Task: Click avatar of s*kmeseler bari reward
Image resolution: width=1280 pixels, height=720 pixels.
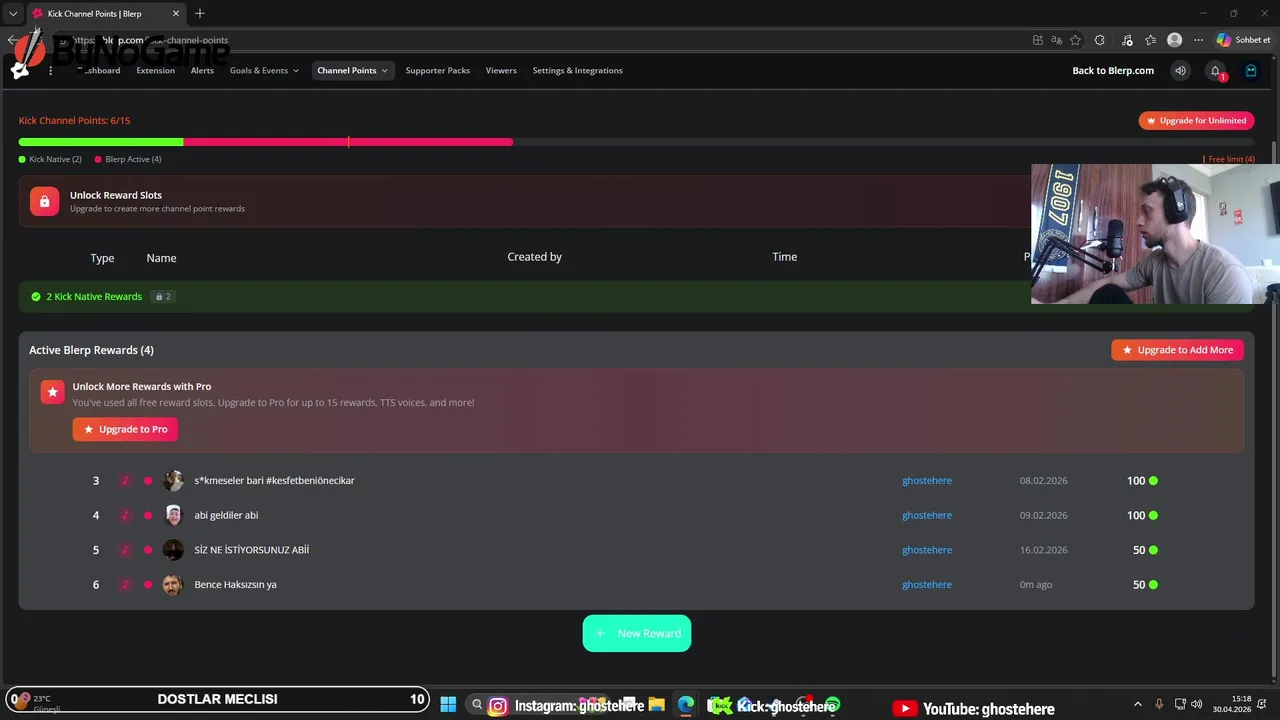Action: (x=173, y=481)
